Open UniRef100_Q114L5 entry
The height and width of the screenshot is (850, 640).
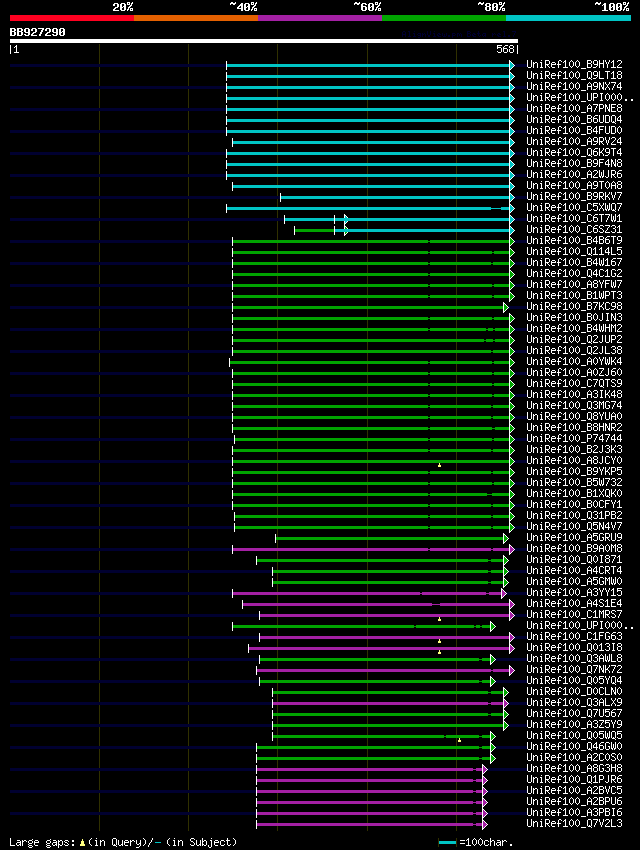pyautogui.click(x=574, y=251)
